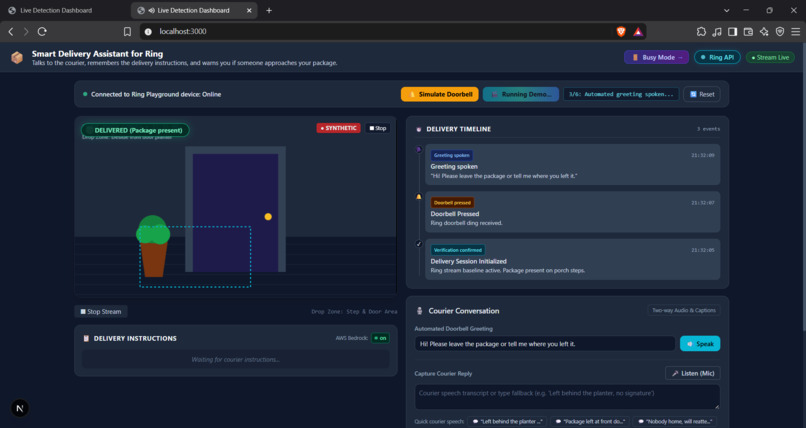
Task: Open the browser hamburger main menu
Action: [796, 31]
